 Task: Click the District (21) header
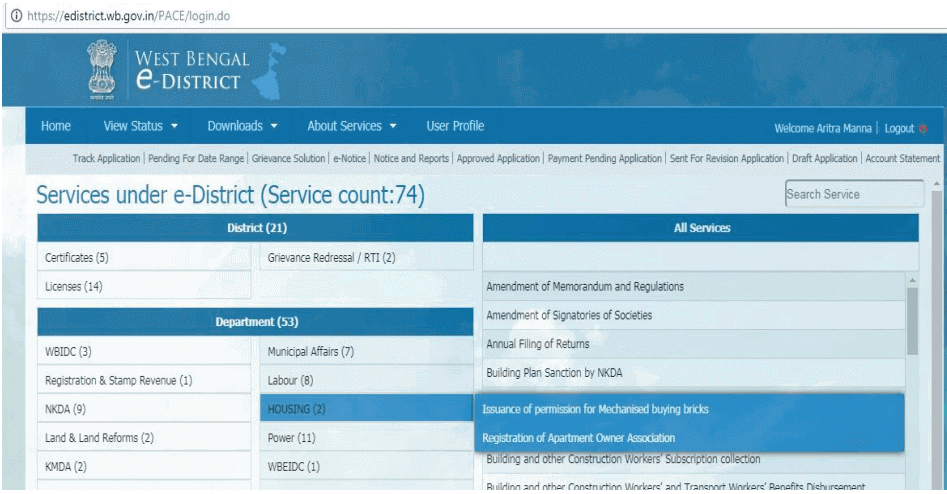tap(255, 228)
